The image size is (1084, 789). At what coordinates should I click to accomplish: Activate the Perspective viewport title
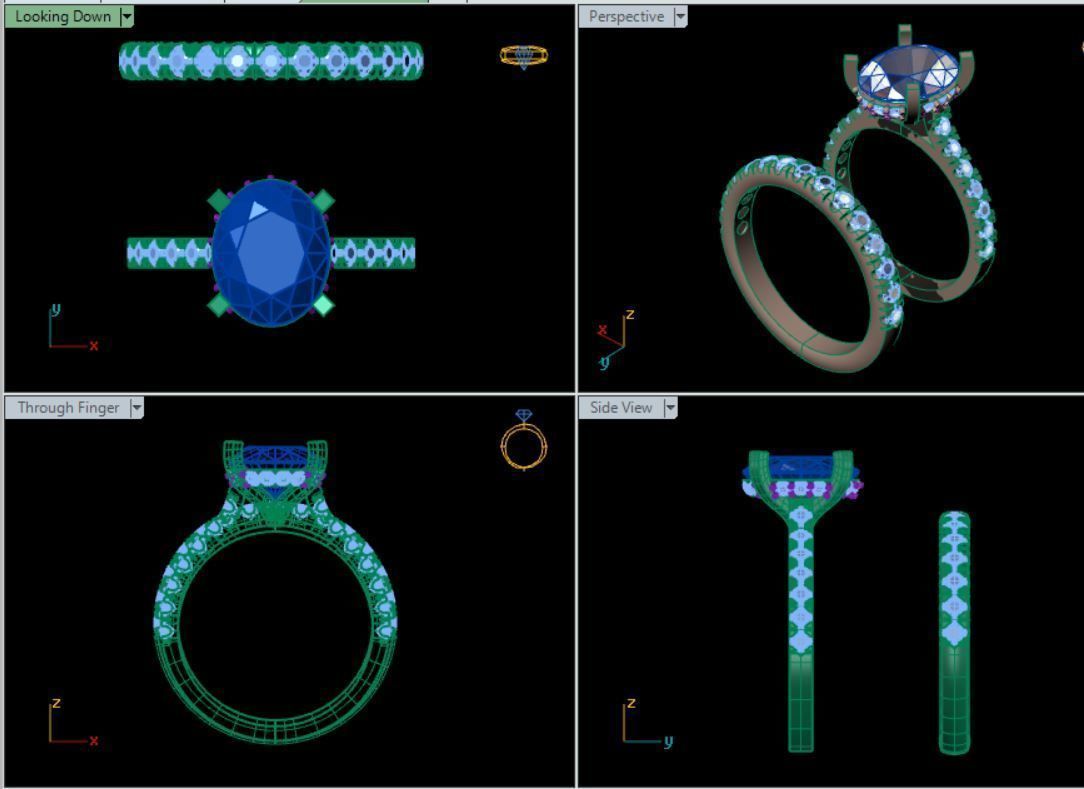pyautogui.click(x=626, y=17)
